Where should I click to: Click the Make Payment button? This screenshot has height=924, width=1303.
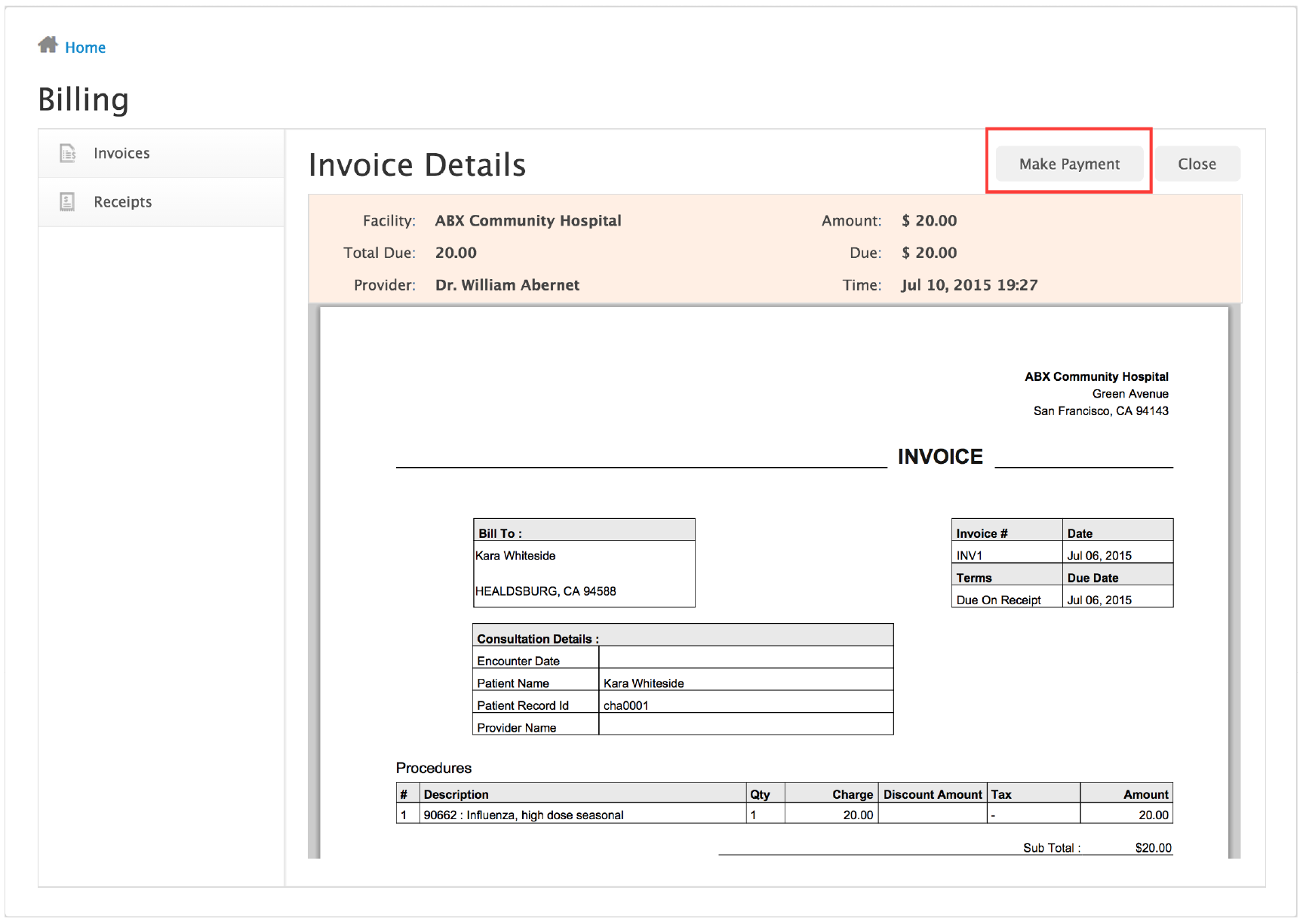click(1069, 164)
